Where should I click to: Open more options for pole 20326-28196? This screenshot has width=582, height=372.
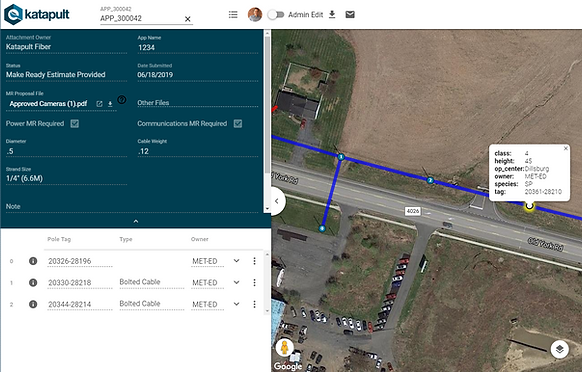tap(254, 261)
